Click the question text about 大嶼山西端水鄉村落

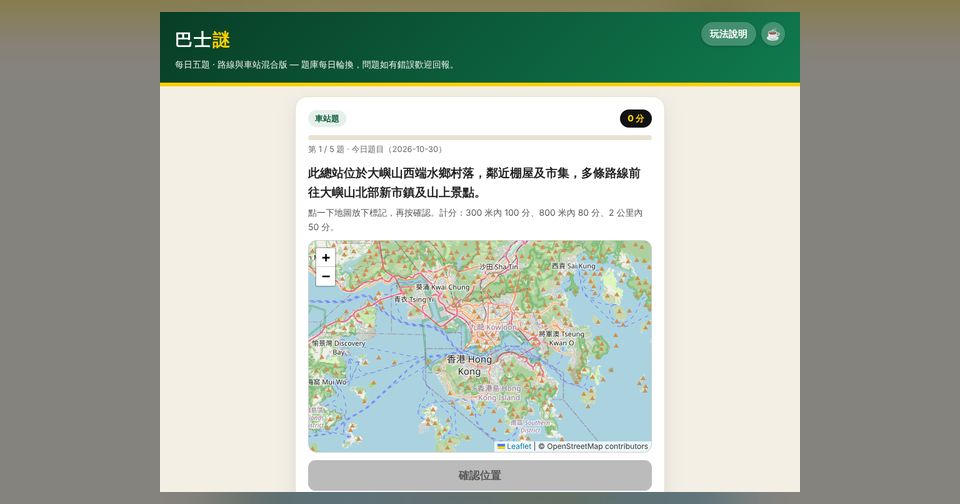(x=474, y=182)
